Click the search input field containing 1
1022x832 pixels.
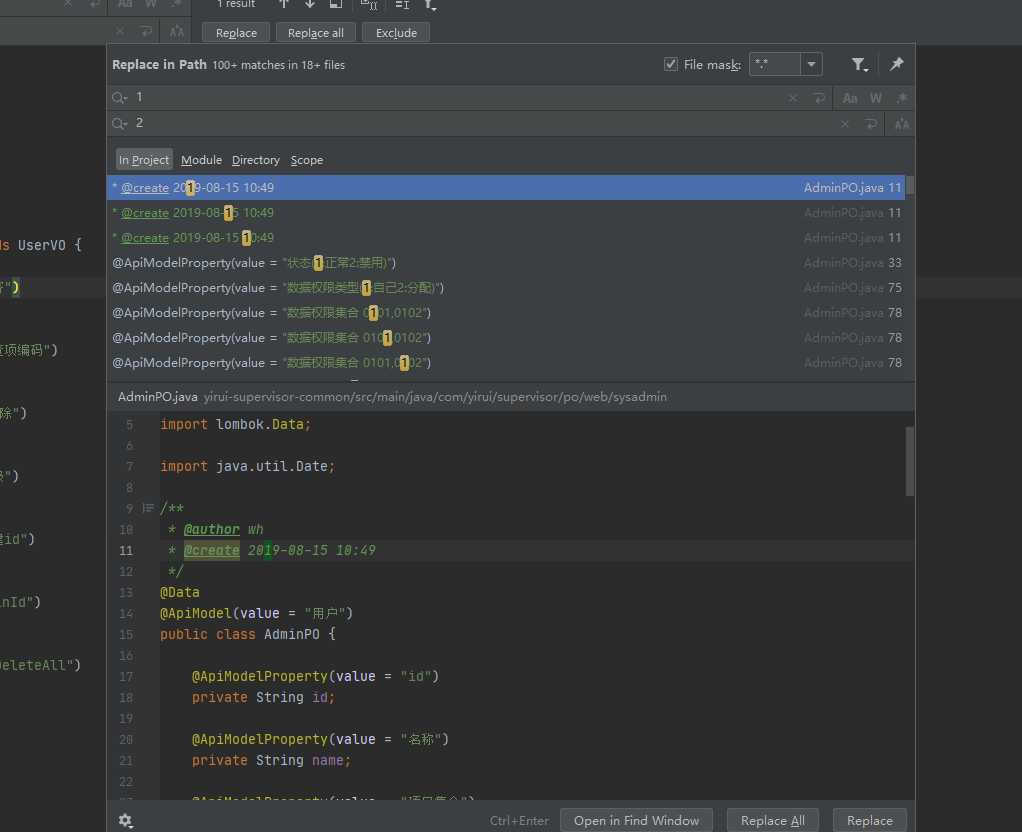click(x=456, y=98)
